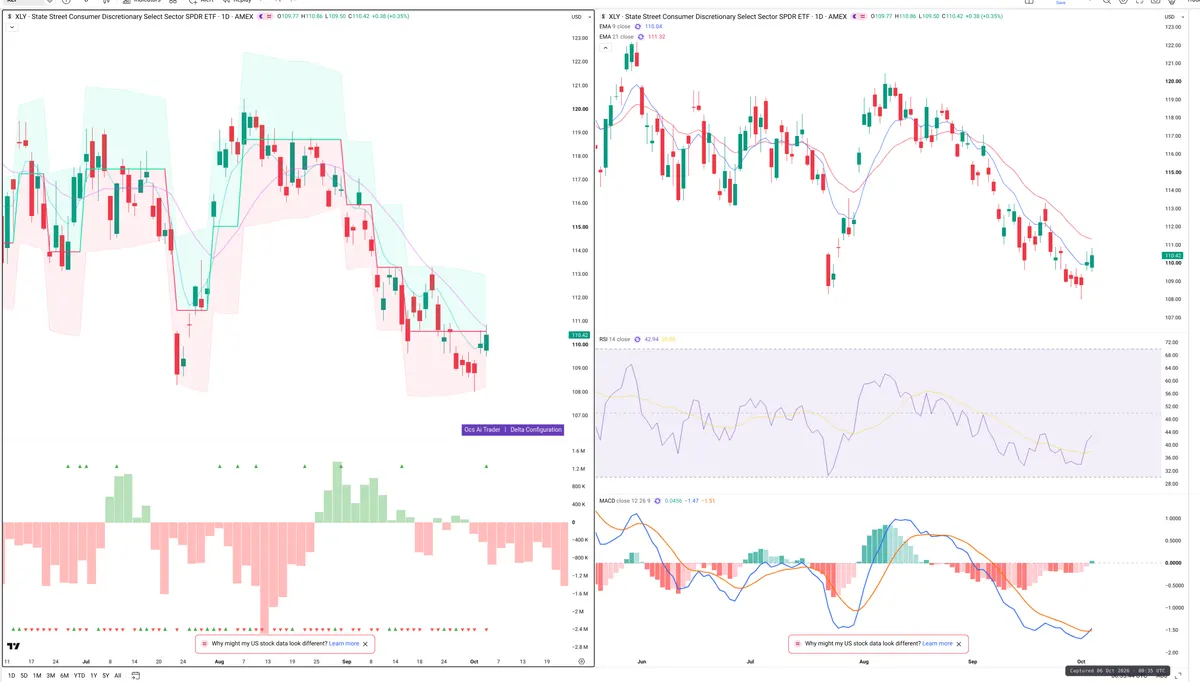
Task: Click the flag icon in left chart notice
Action: tap(204, 644)
